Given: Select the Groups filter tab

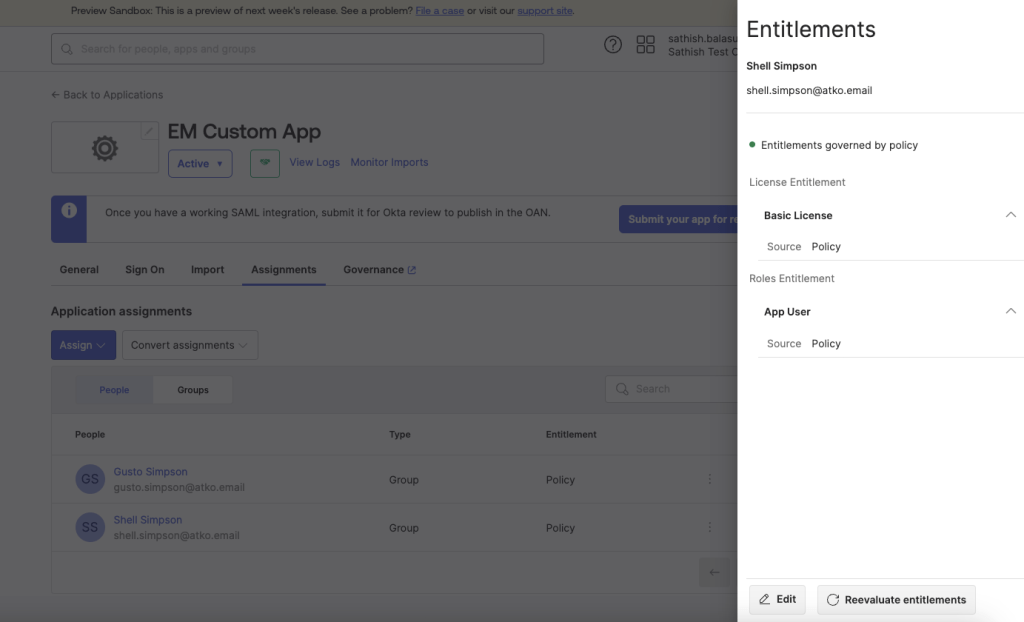Looking at the screenshot, I should (193, 389).
